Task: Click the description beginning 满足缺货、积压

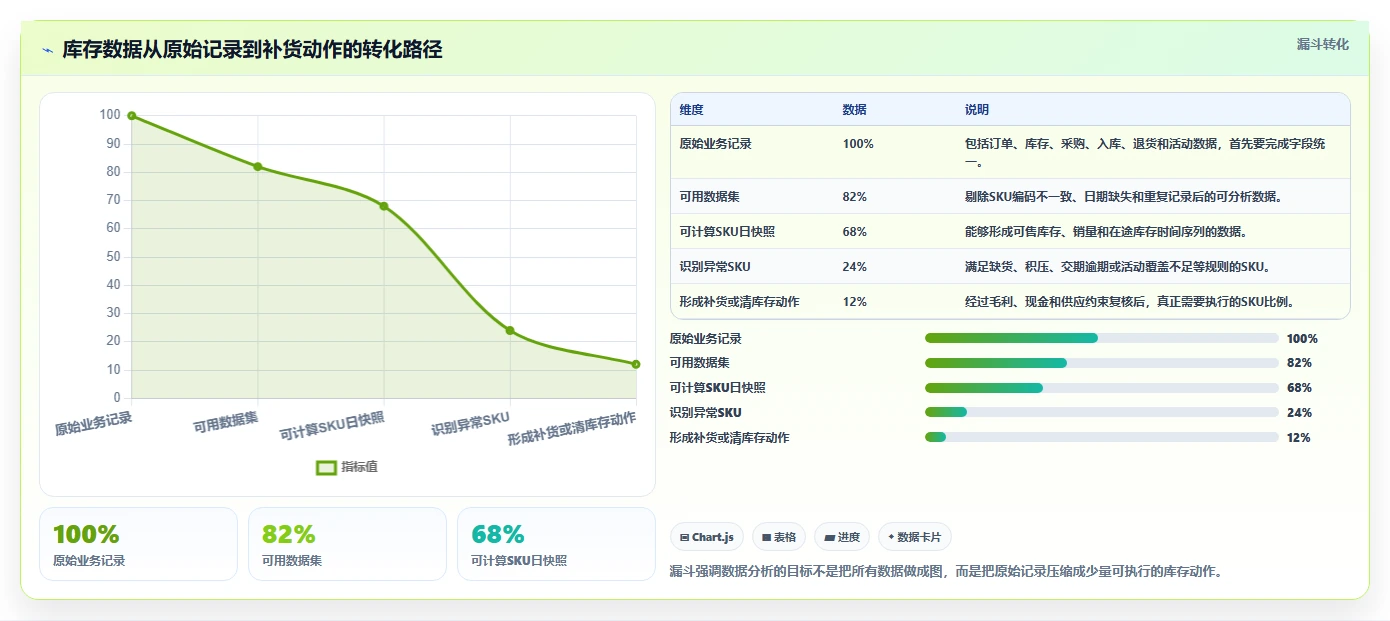Action: [x=1117, y=267]
